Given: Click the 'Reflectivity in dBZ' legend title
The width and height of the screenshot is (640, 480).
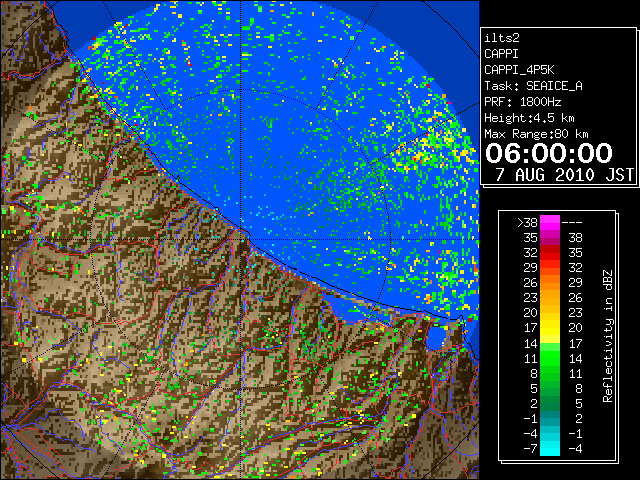Looking at the screenshot, I should click(608, 336).
